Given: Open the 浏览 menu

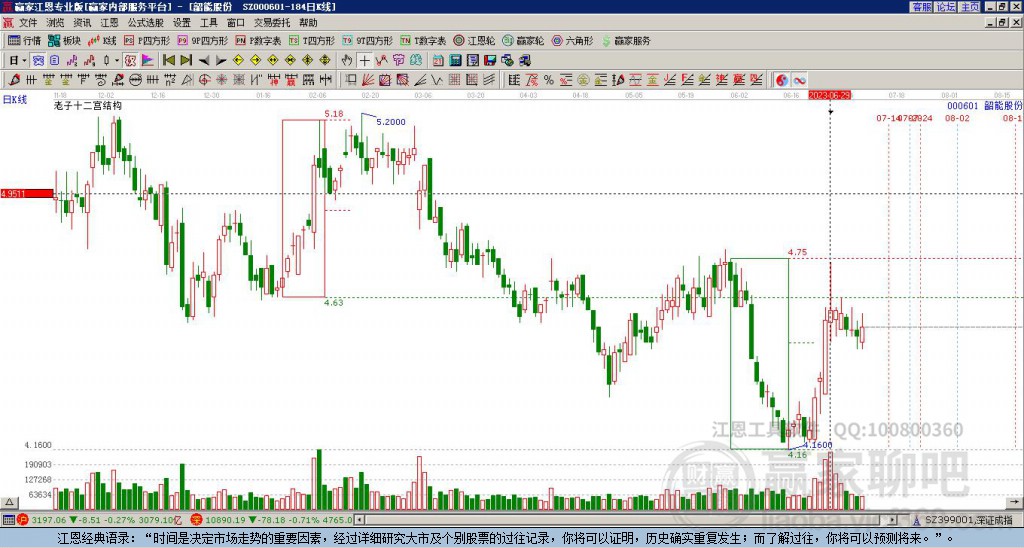Looking at the screenshot, I should 56,23.
